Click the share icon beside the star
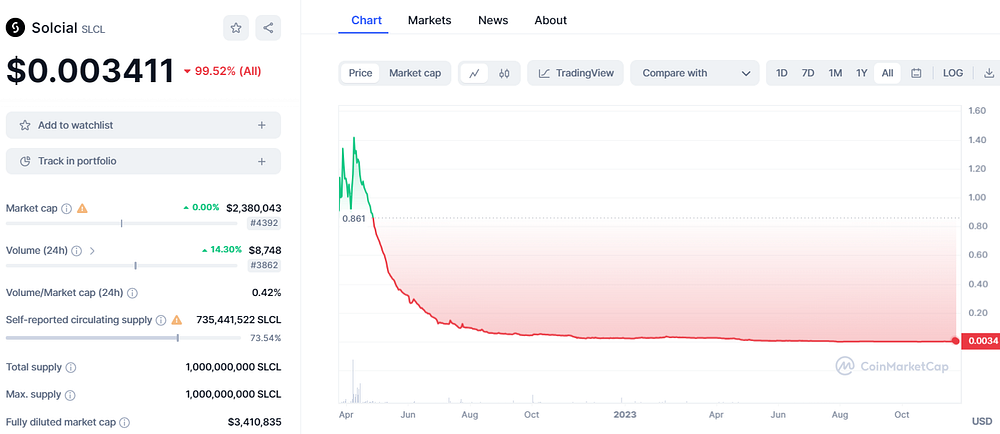 [268, 28]
